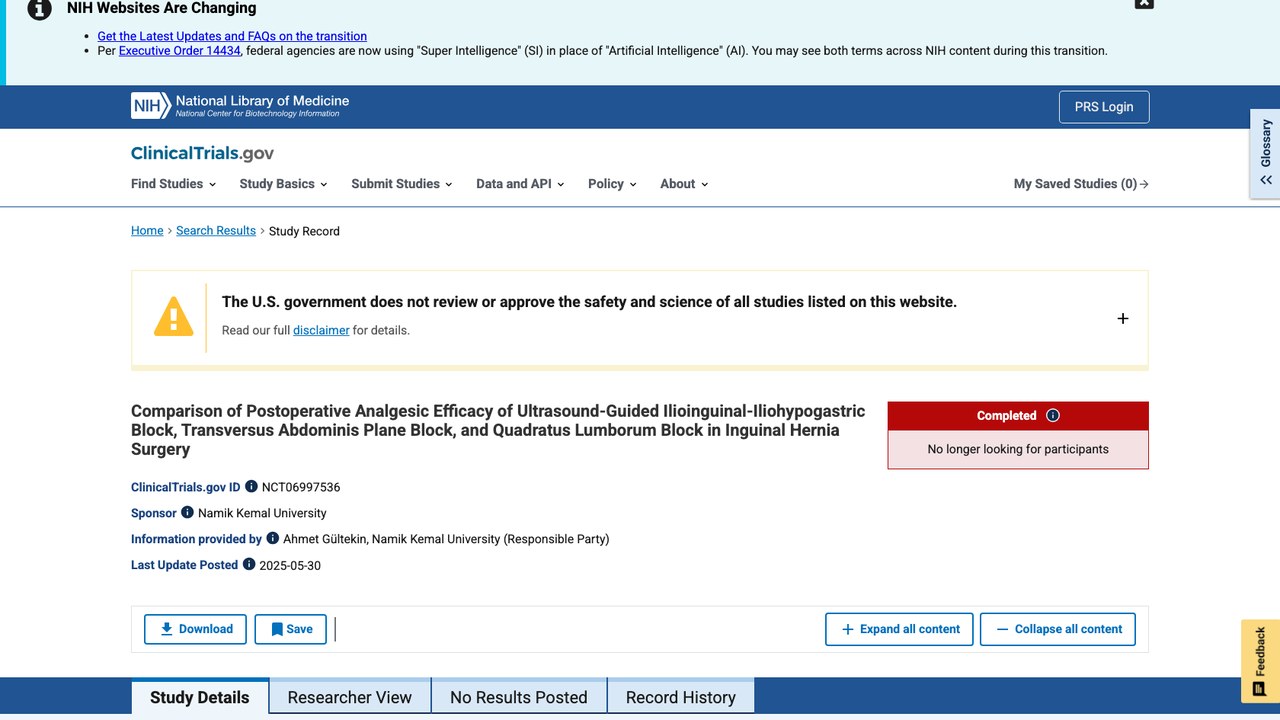Click info icon in Completed status banner

(1053, 416)
